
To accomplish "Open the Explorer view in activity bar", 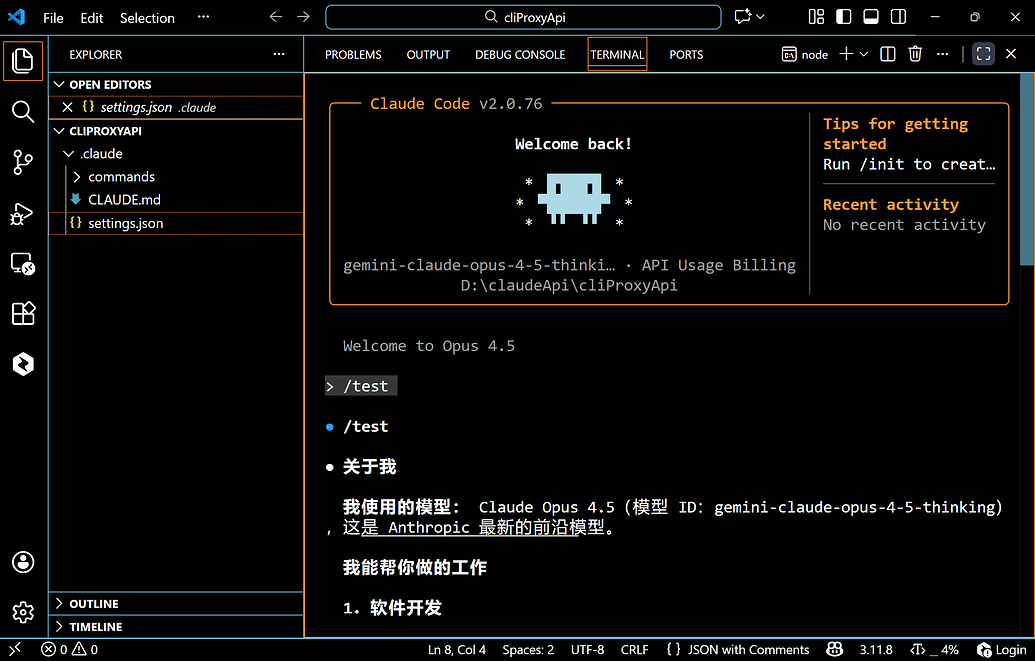I will [23, 61].
